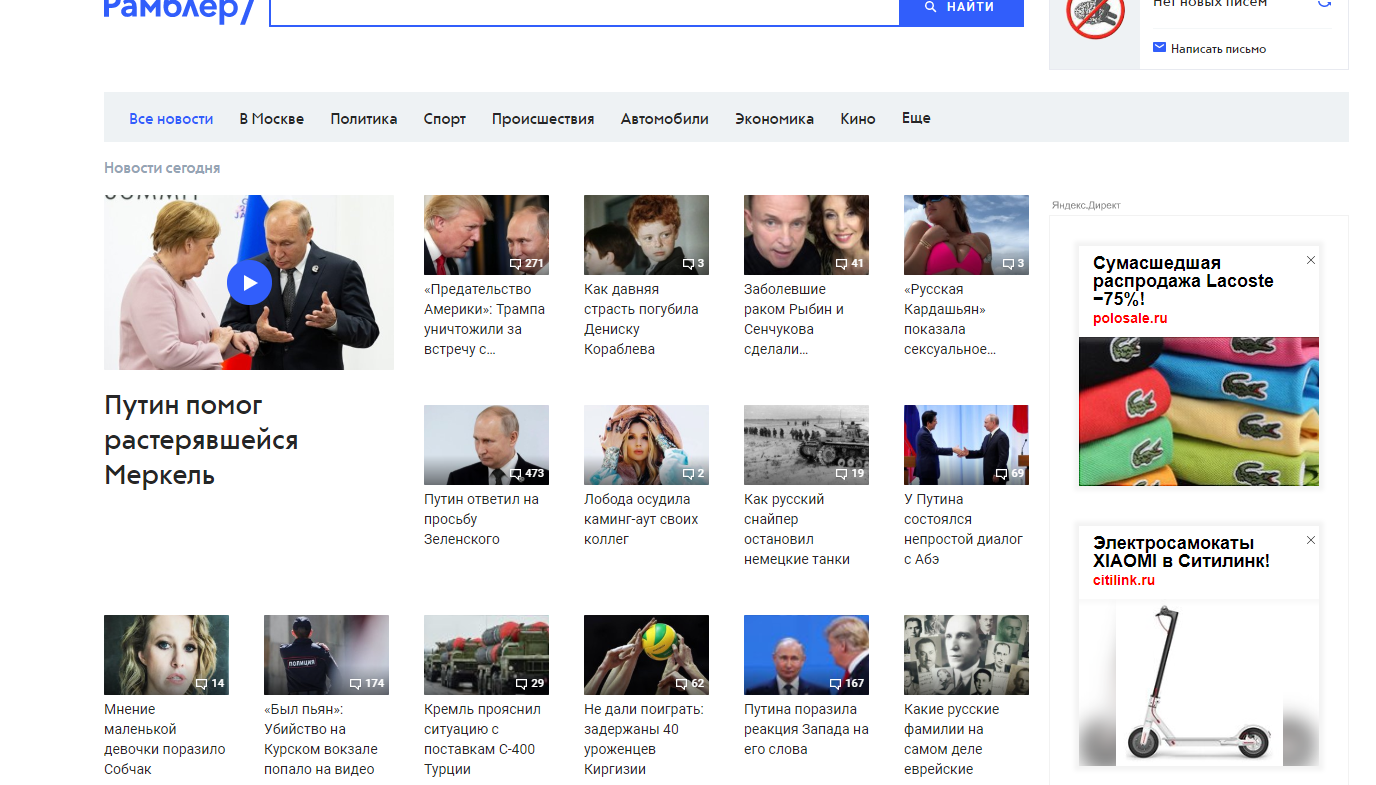This screenshot has width=1376, height=785.
Task: Open Путин ответил на просьбу Зеленского
Action: tap(481, 519)
